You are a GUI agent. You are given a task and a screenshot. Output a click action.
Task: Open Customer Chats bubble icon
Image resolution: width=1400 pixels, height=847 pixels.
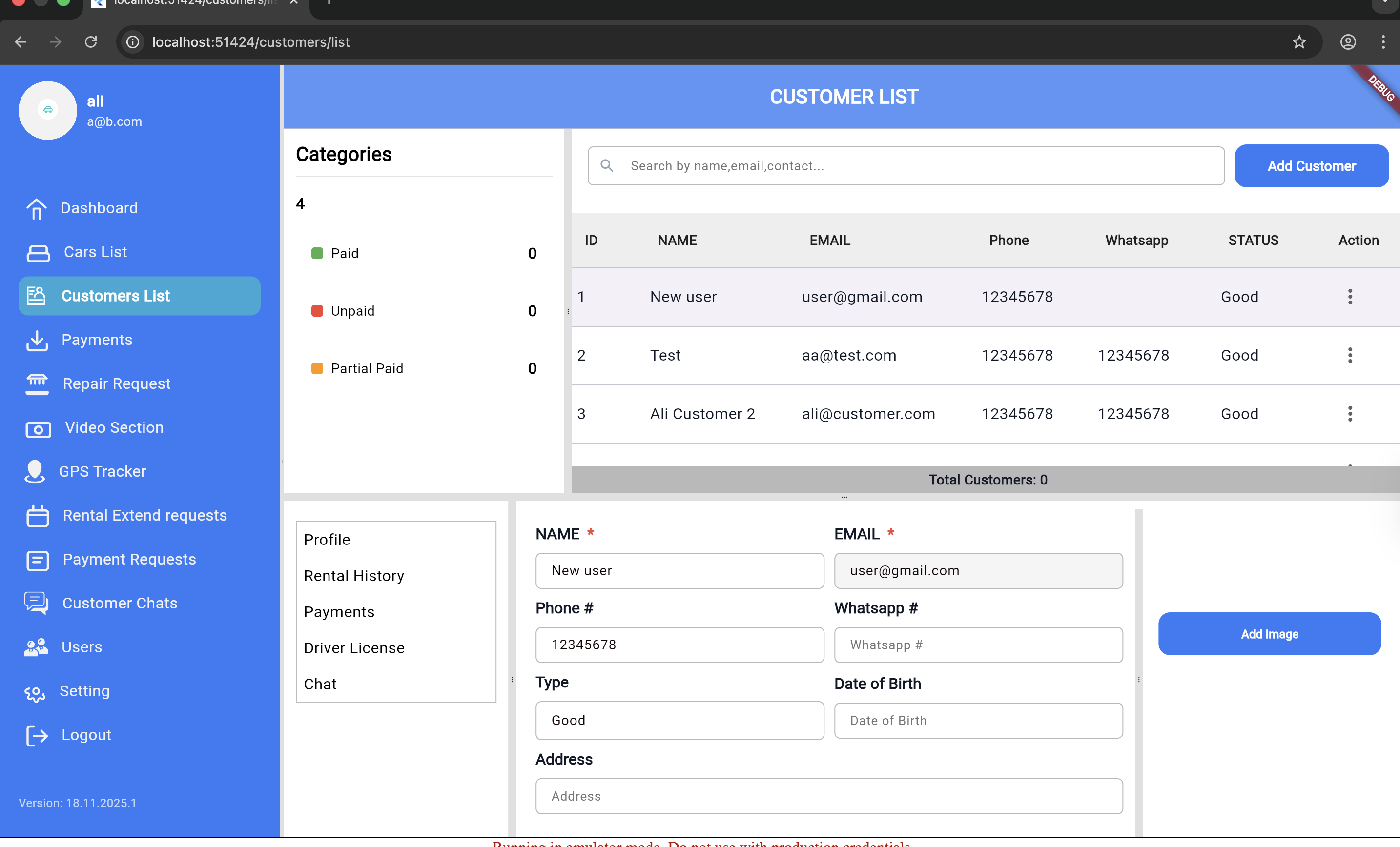click(x=36, y=604)
